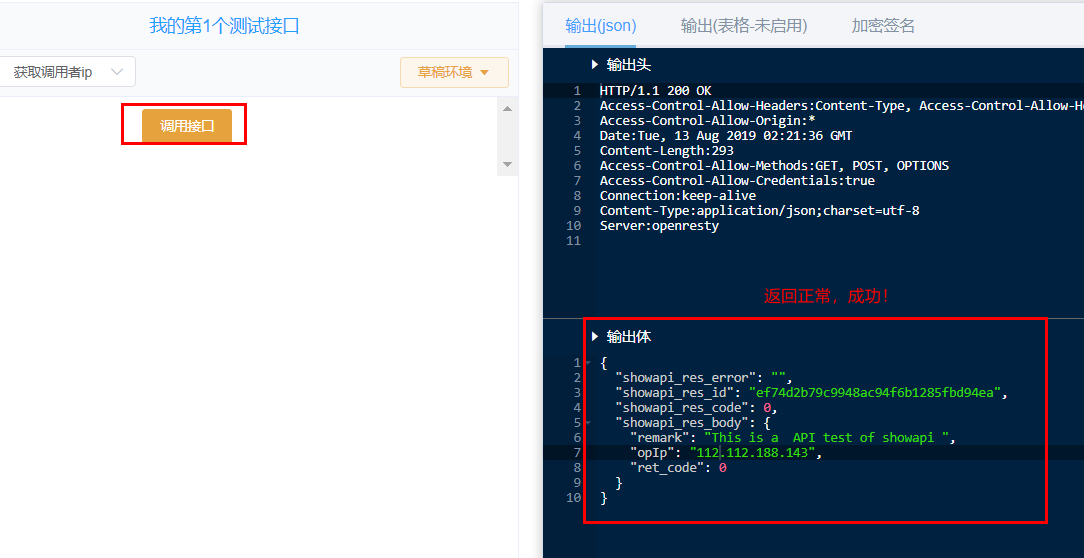Click the Access-Control-Allow-Headers line
Screen dimensions: 1084x558
841,106
